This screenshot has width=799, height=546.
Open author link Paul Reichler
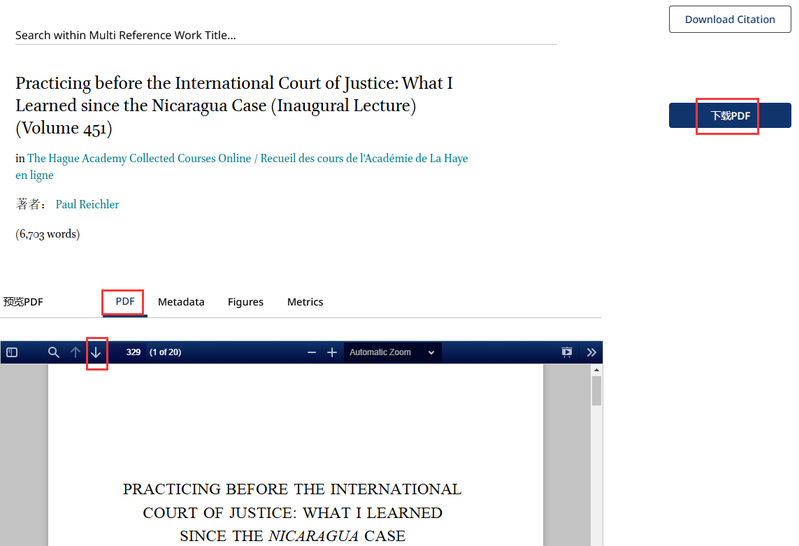[87, 205]
